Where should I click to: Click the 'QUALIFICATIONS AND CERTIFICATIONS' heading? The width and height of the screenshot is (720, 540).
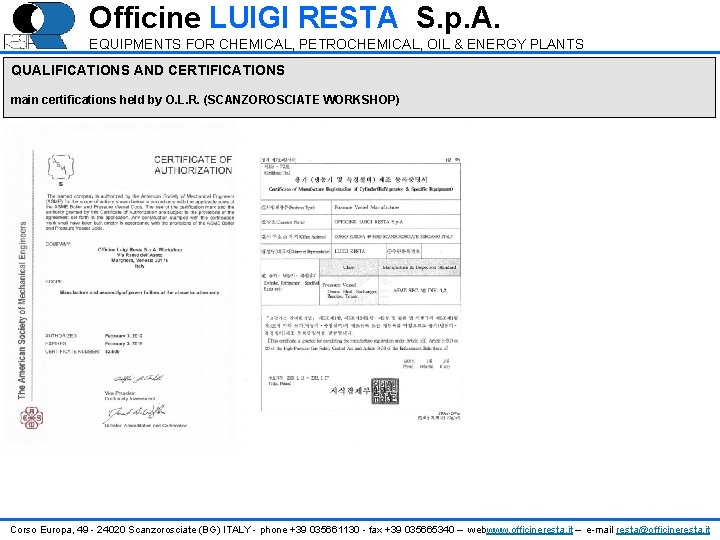pos(148,70)
